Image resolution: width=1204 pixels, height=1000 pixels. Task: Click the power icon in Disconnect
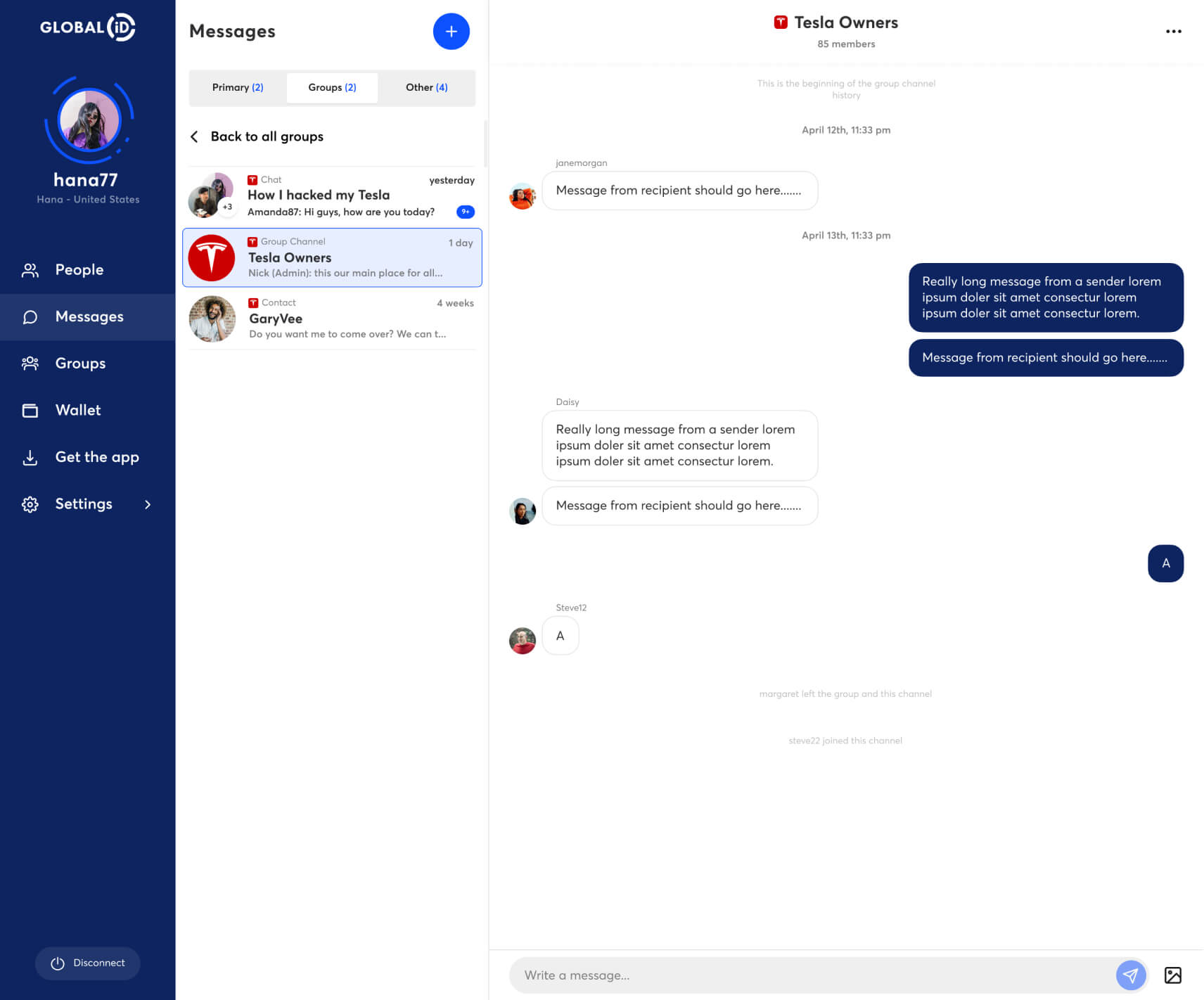tap(58, 963)
